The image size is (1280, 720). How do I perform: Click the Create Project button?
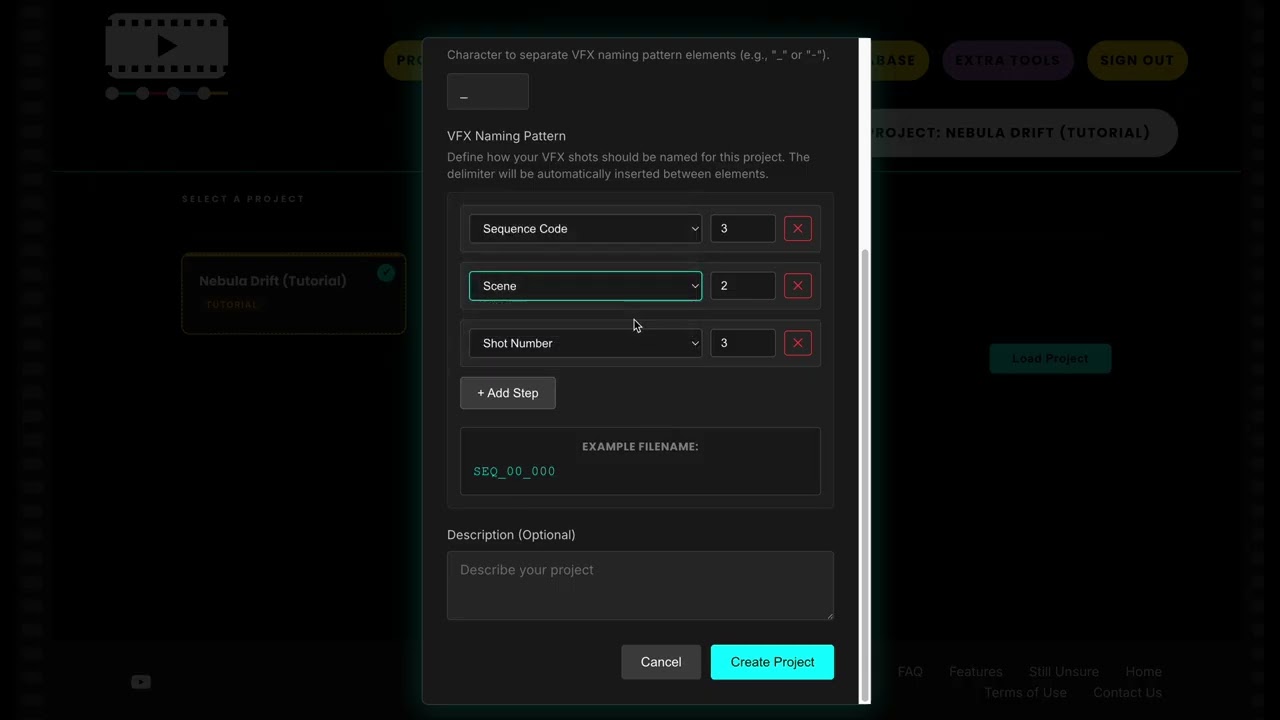[772, 662]
